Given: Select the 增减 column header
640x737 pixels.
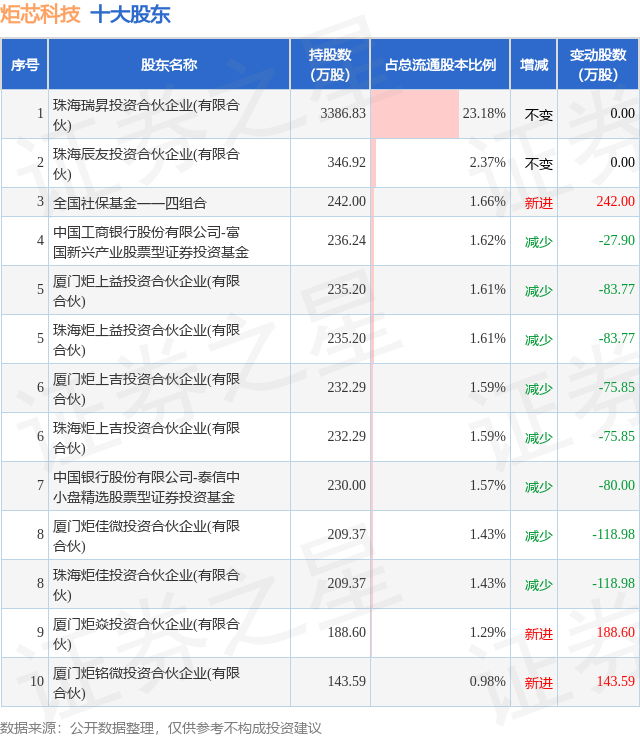Looking at the screenshot, I should coord(533,64).
